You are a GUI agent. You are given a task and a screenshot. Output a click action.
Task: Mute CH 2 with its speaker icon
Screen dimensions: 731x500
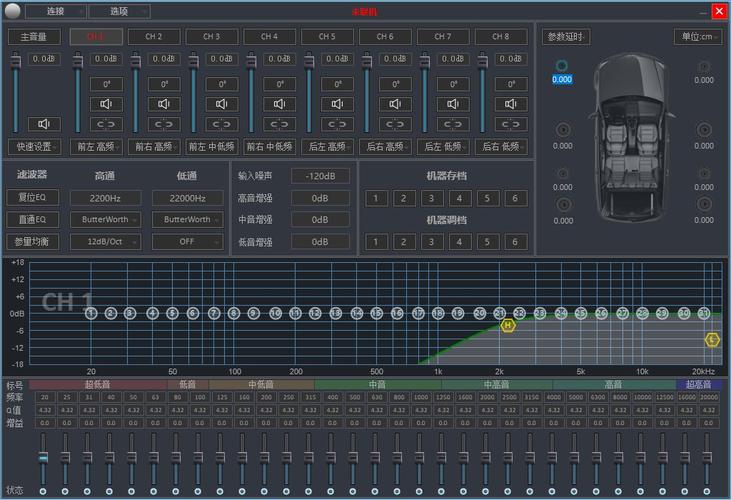coord(164,104)
